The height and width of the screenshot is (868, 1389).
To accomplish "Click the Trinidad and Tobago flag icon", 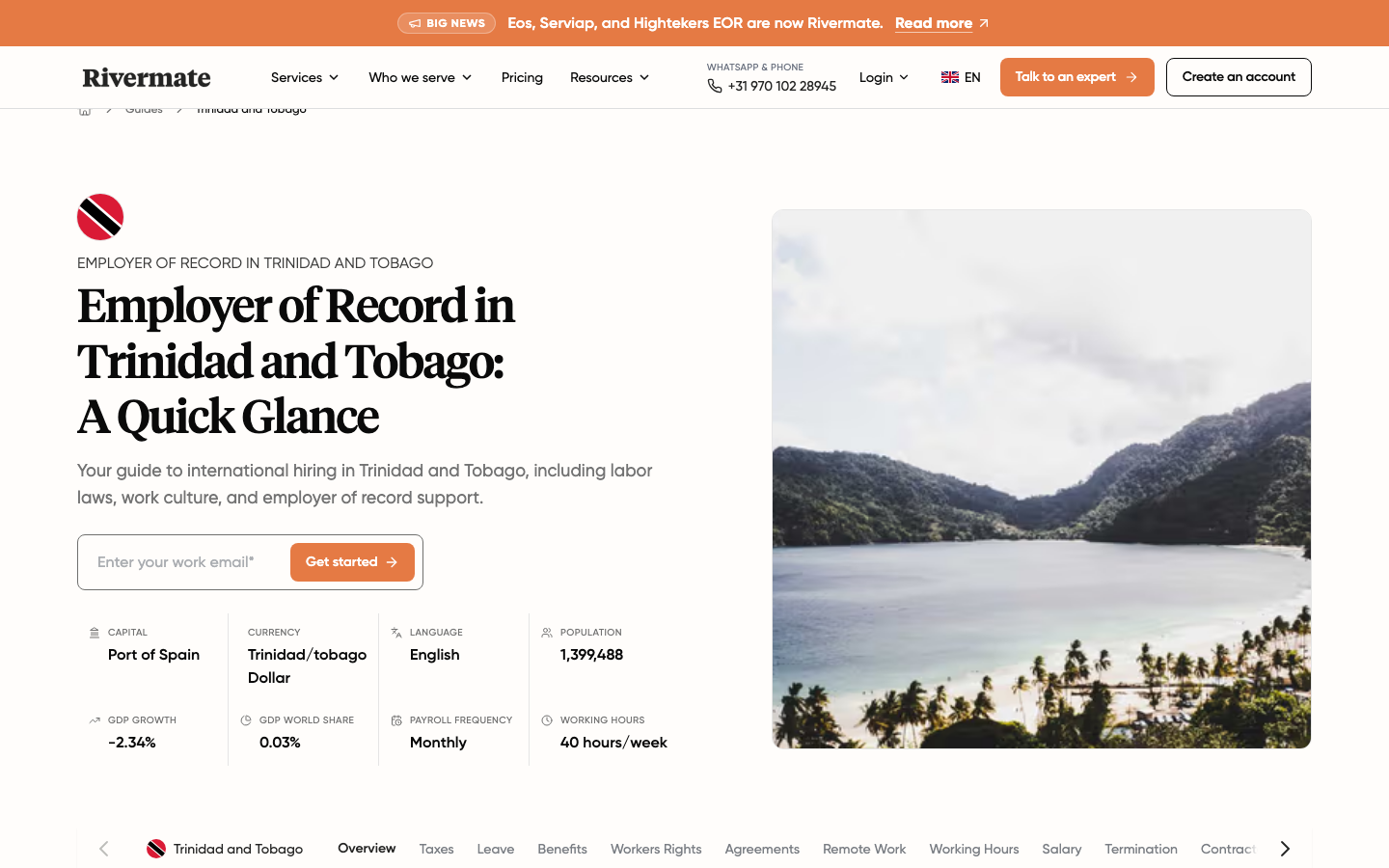I will point(100,217).
